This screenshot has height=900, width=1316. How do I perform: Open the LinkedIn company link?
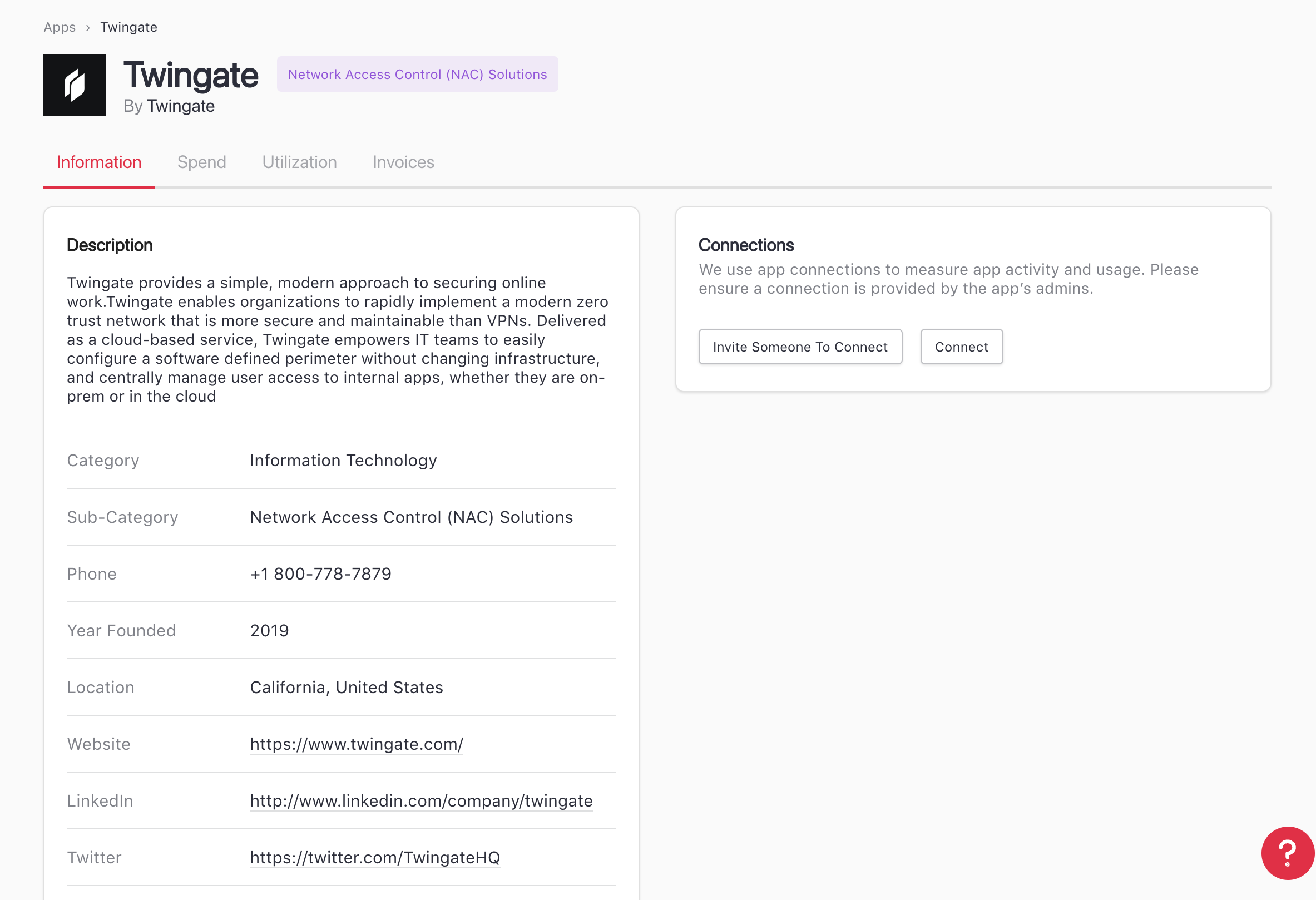coord(420,800)
